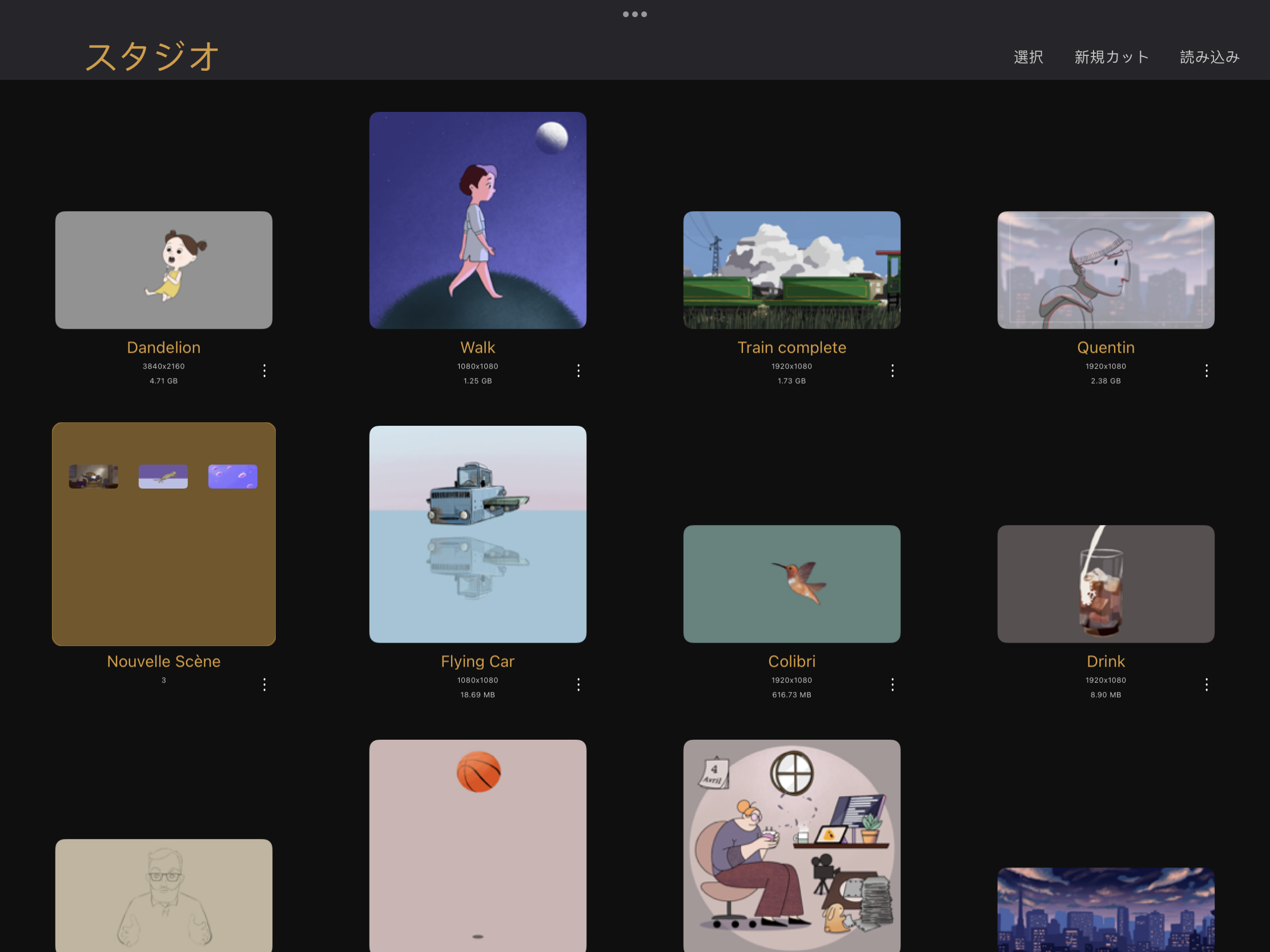Click the 616.73 MB size label
Viewport: 1270px width, 952px height.
point(791,695)
